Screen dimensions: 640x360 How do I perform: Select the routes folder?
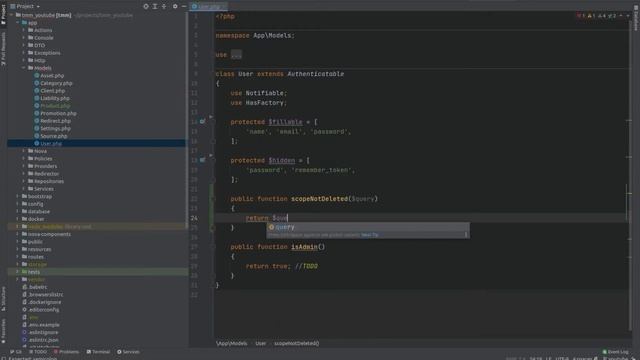pos(32,257)
